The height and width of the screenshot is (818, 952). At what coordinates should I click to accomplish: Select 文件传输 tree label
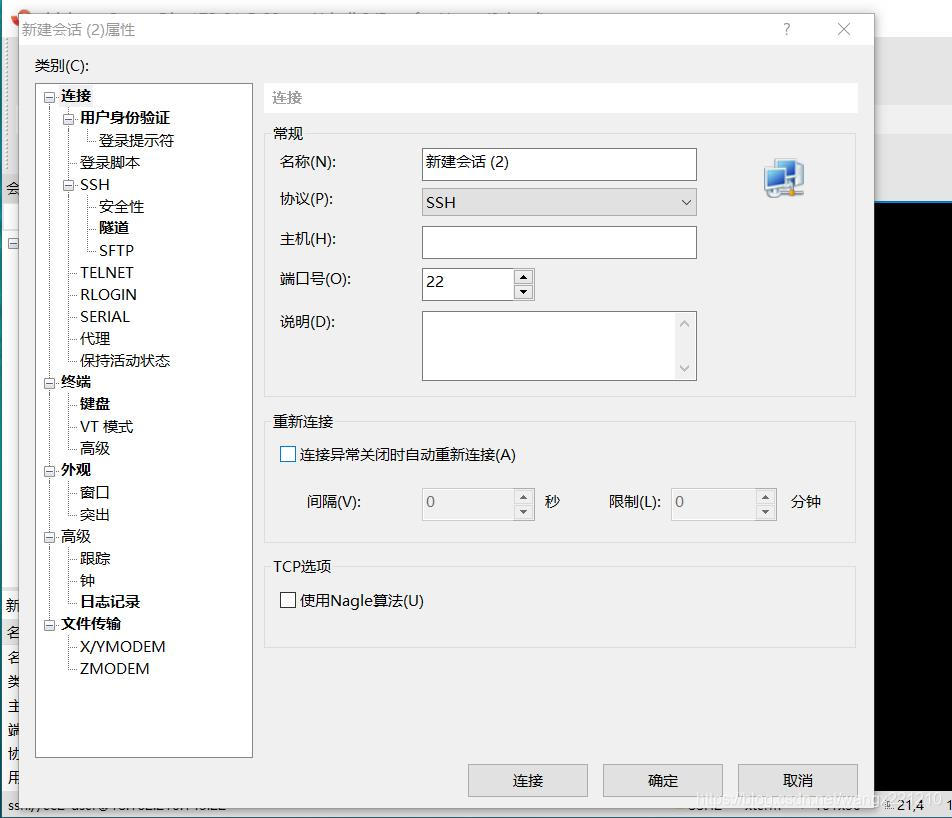pos(90,624)
